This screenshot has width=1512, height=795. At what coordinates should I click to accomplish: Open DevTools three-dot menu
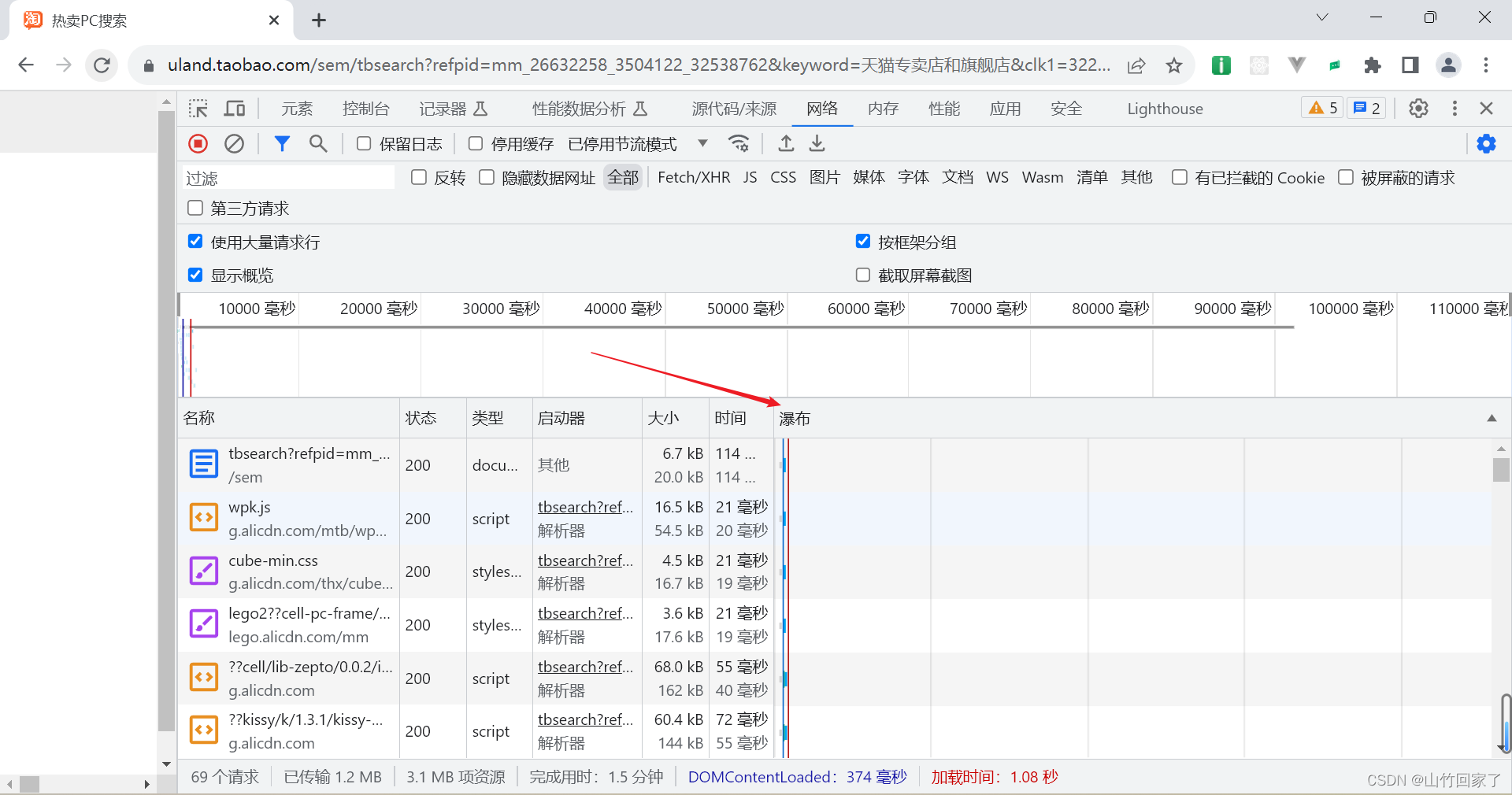coord(1455,109)
